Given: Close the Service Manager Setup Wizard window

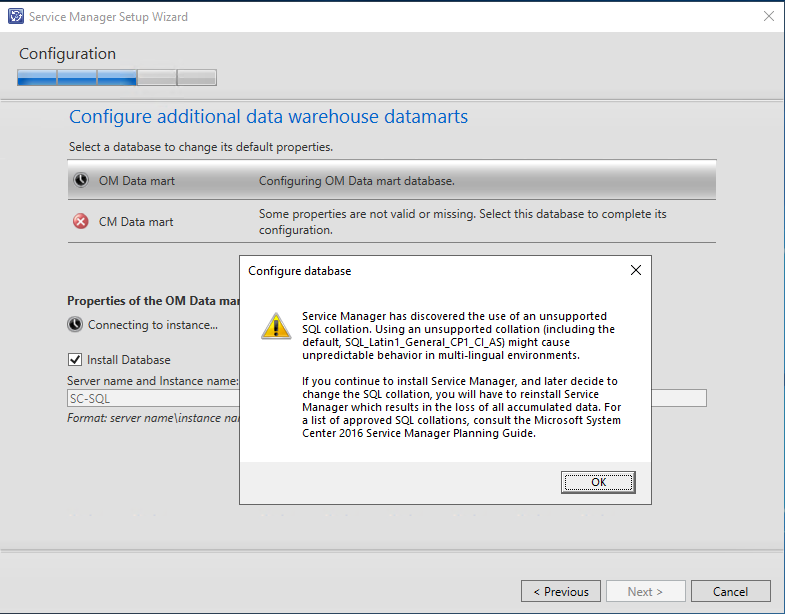Looking at the screenshot, I should click(x=769, y=16).
